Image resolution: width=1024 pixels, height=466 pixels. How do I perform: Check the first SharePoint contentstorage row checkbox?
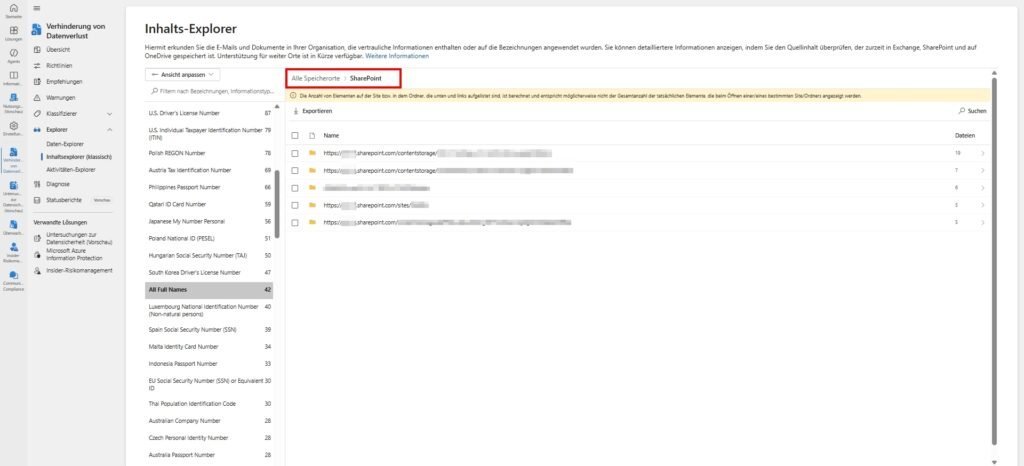click(295, 153)
